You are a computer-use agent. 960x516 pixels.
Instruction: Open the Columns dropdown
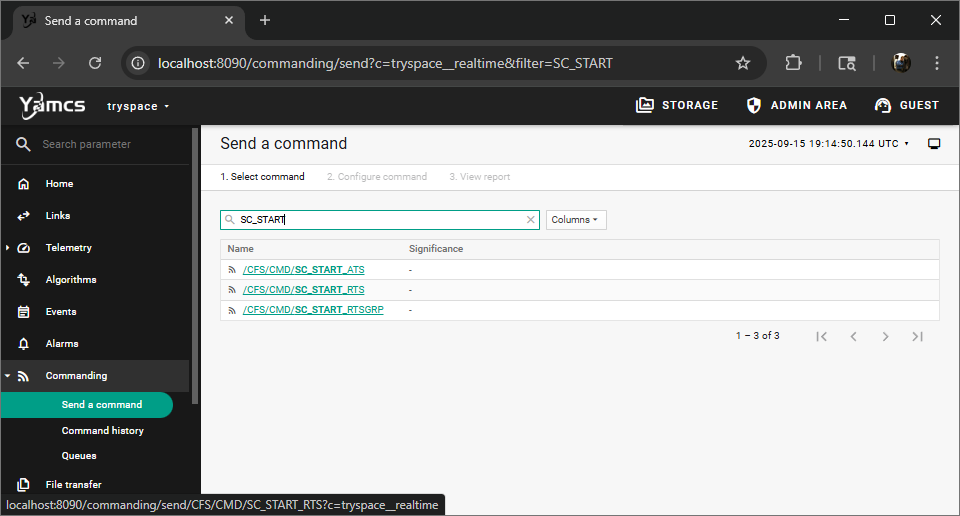click(576, 220)
